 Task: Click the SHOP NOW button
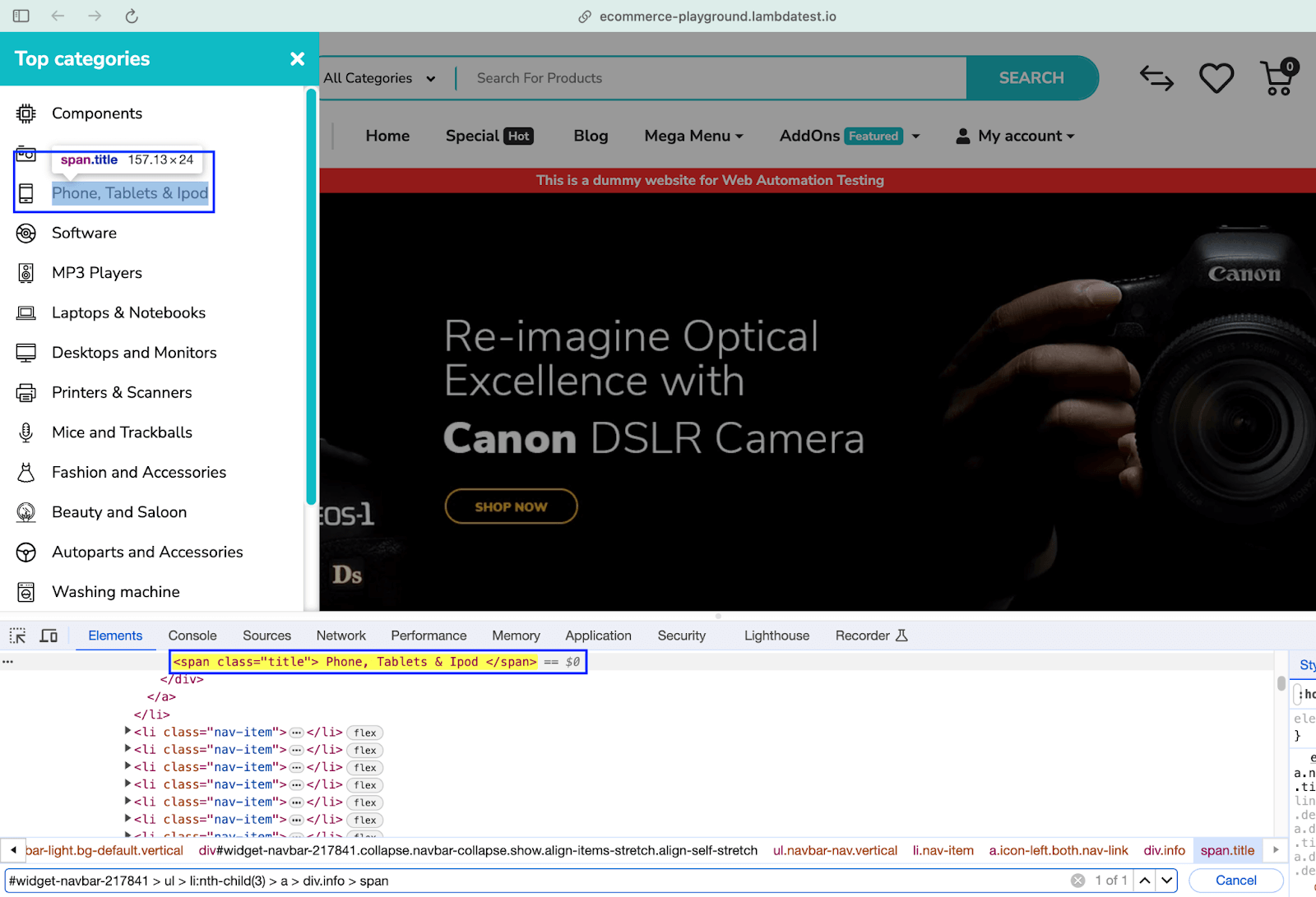pyautogui.click(x=511, y=506)
